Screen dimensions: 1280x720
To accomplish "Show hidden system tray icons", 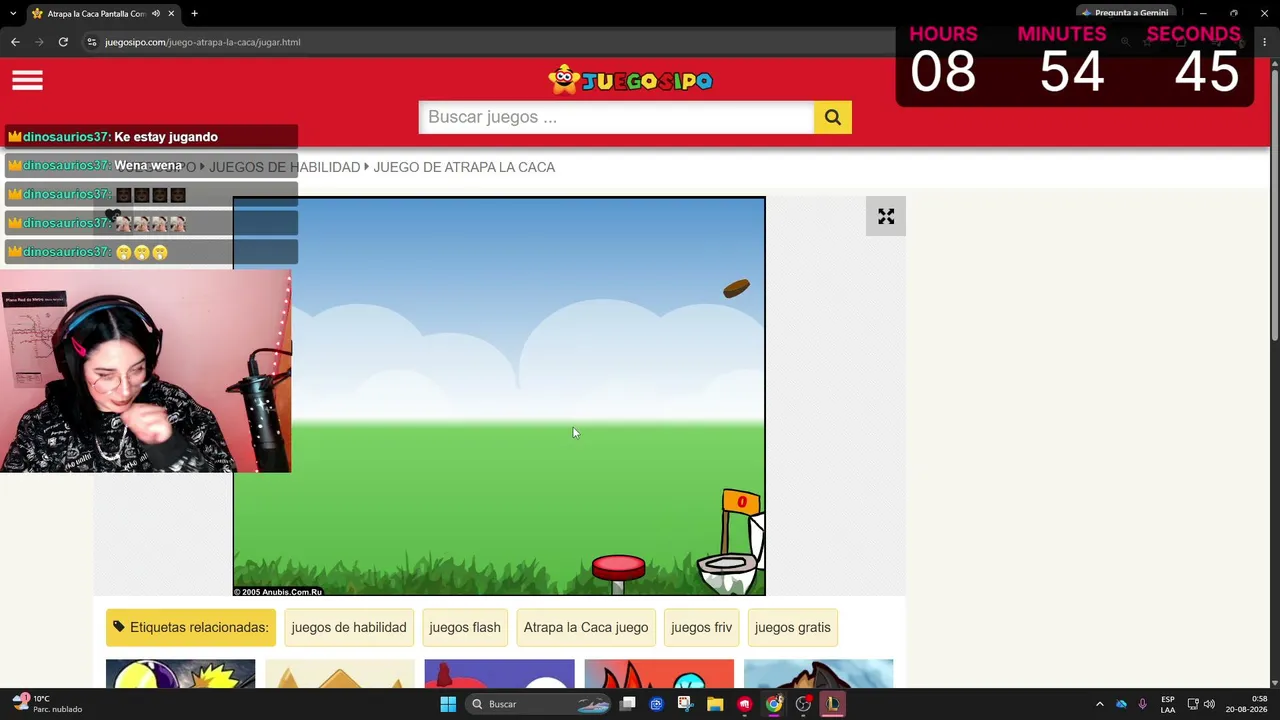I will point(1099,704).
